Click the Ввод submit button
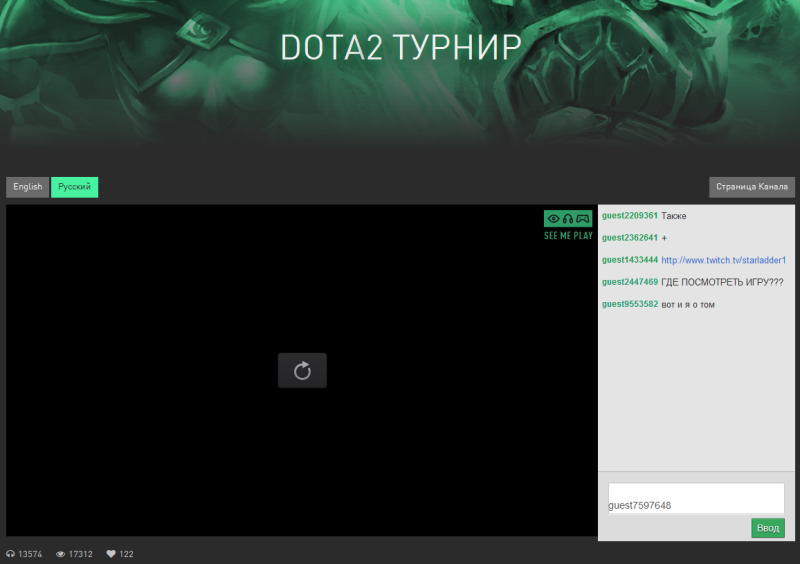 coord(767,528)
